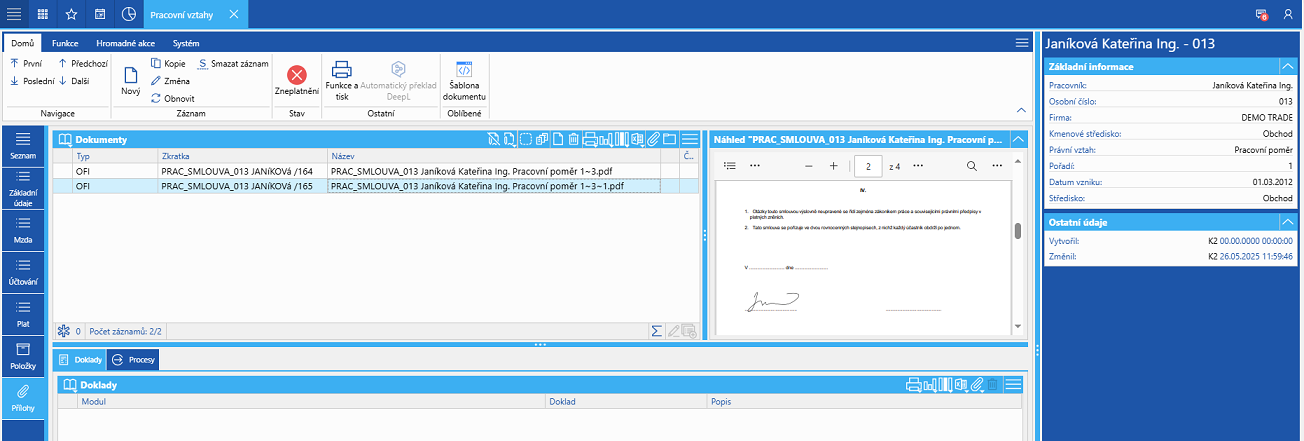
Task: Collapse the Základní informace section
Action: tap(1289, 67)
